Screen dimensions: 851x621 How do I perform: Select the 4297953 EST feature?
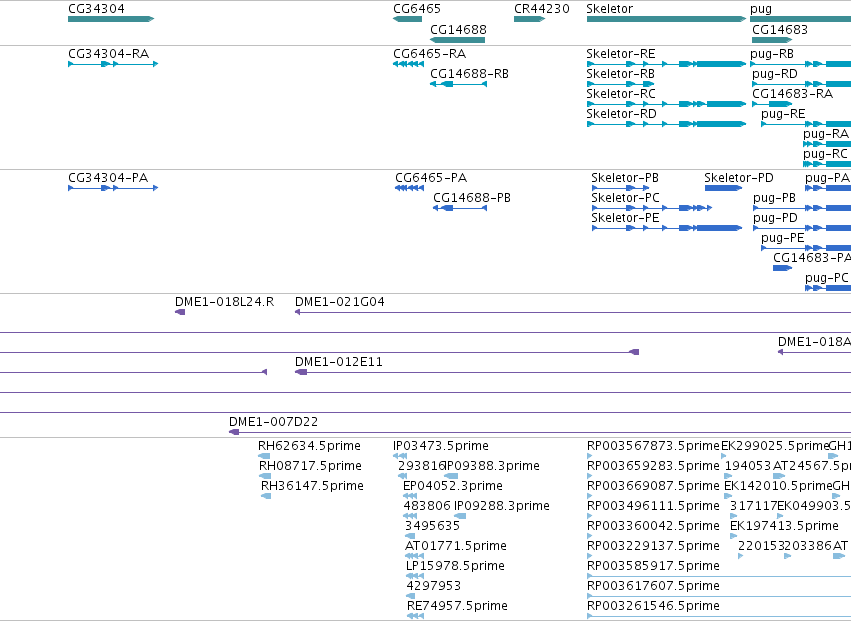[411, 597]
